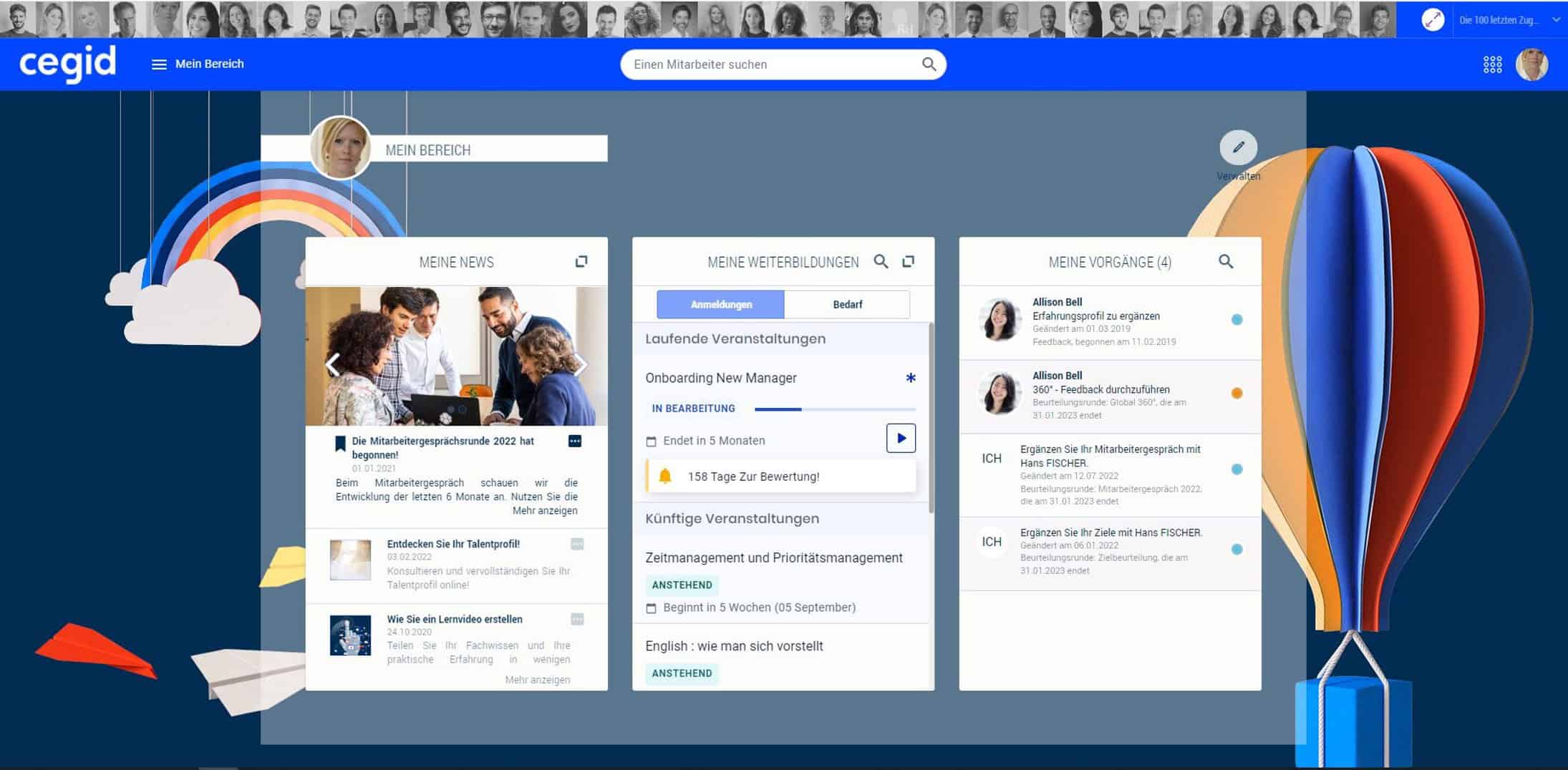Viewport: 1568px width, 770px height.
Task: Expand the Meine News widget
Action: point(581,262)
